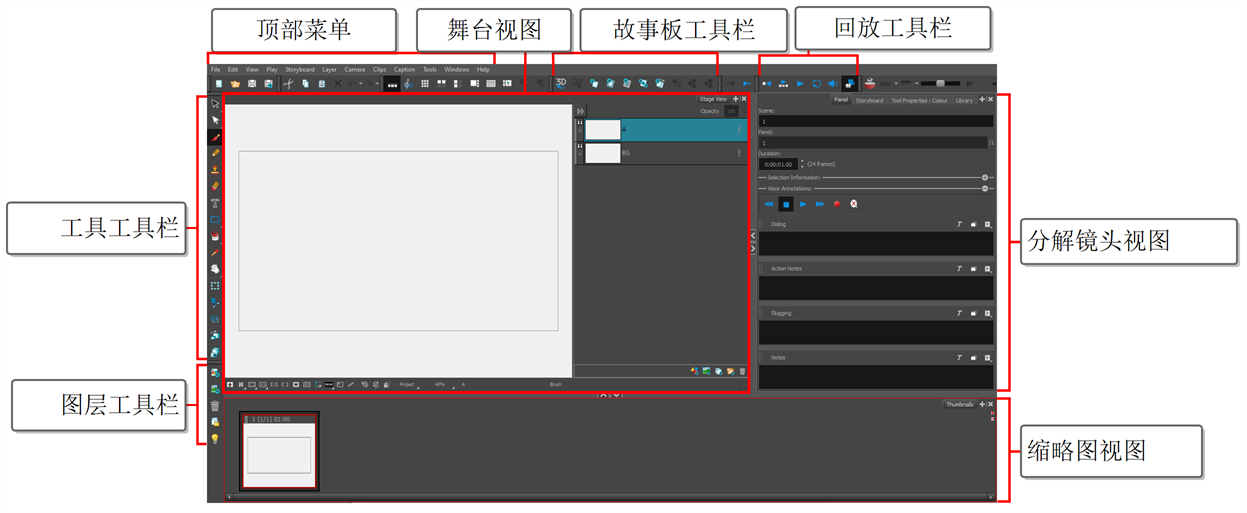Open the 40% zoom level dropdown
1247x513 pixels.
[441, 384]
